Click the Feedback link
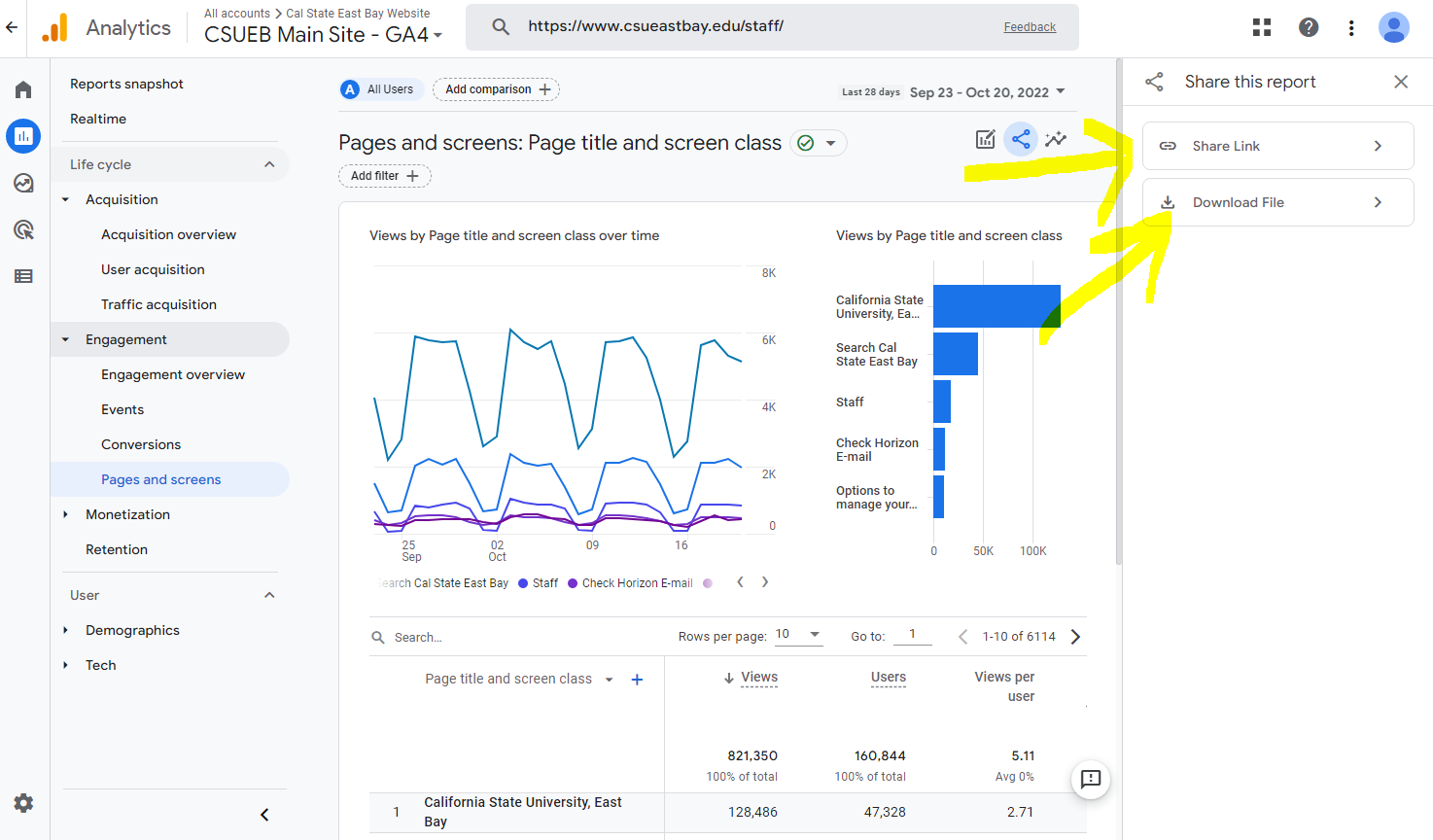The image size is (1433, 840). click(x=1030, y=27)
